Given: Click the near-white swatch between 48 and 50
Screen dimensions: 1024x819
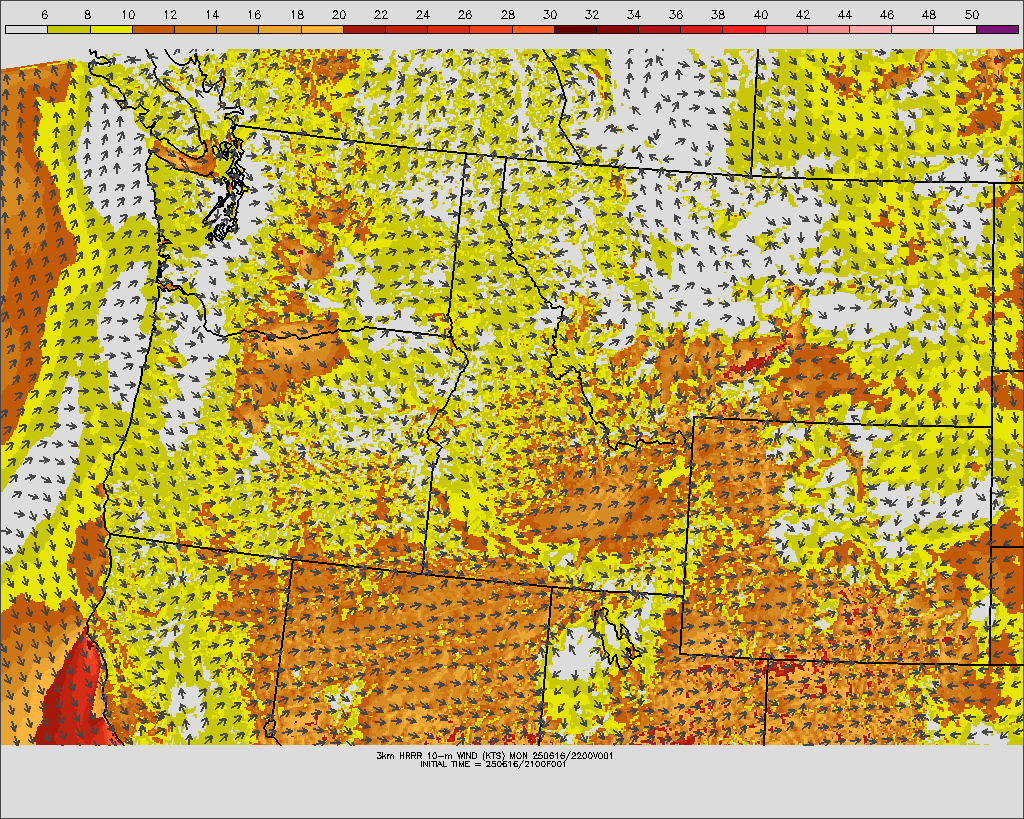Looking at the screenshot, I should [x=955, y=29].
